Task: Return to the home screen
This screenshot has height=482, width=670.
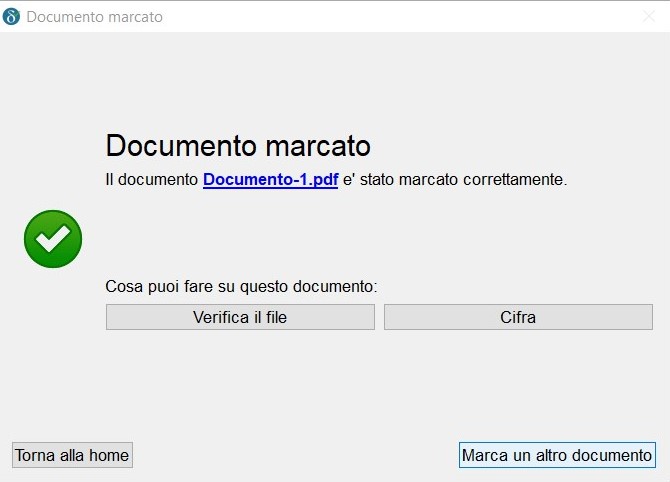Action: pyautogui.click(x=72, y=455)
